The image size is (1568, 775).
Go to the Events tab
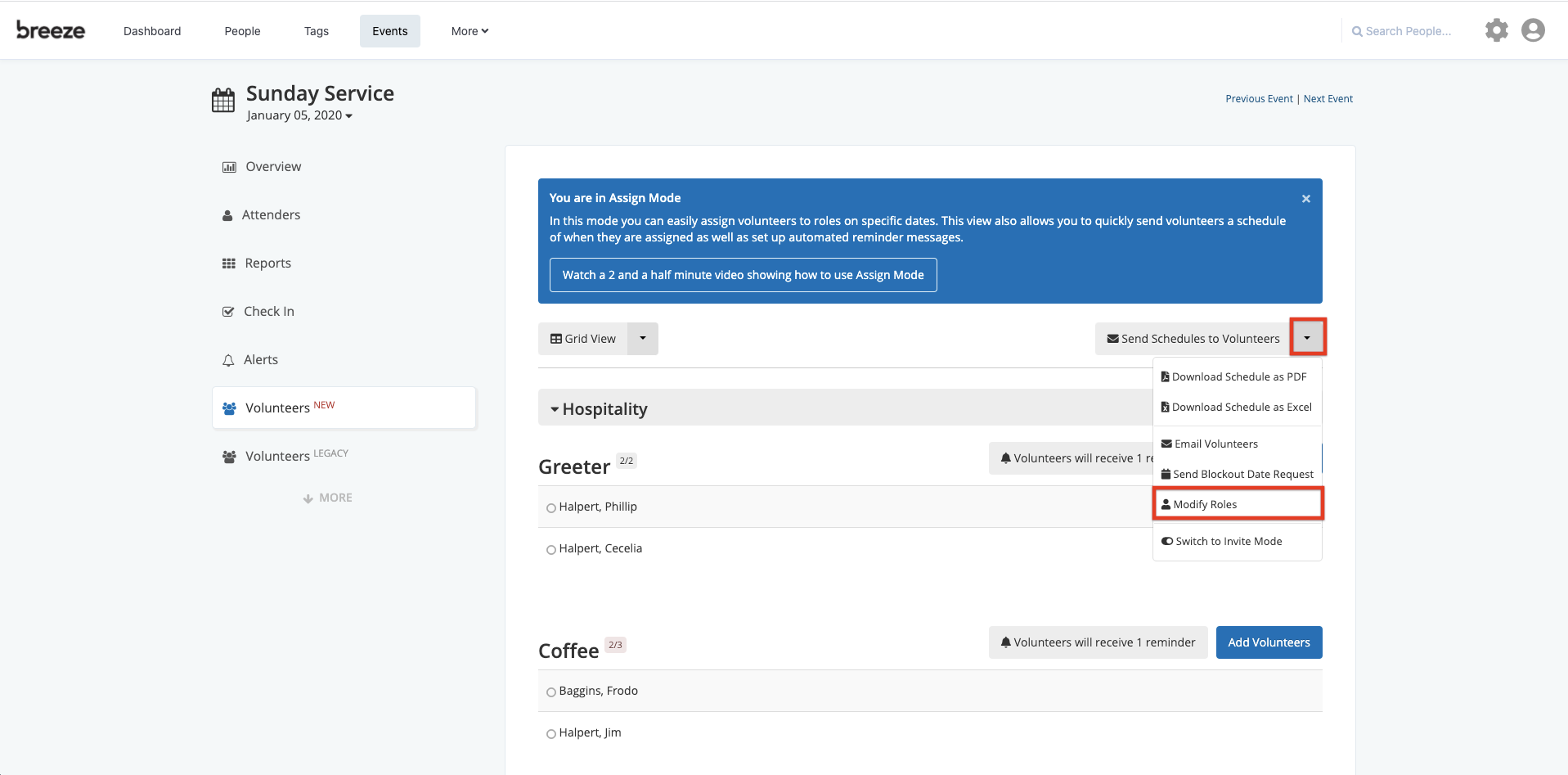390,31
